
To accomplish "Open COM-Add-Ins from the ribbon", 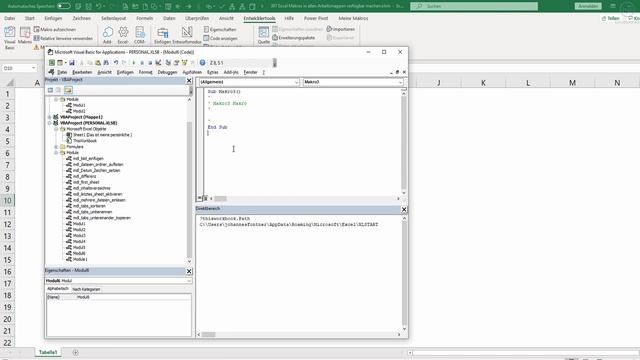I will tap(140, 35).
